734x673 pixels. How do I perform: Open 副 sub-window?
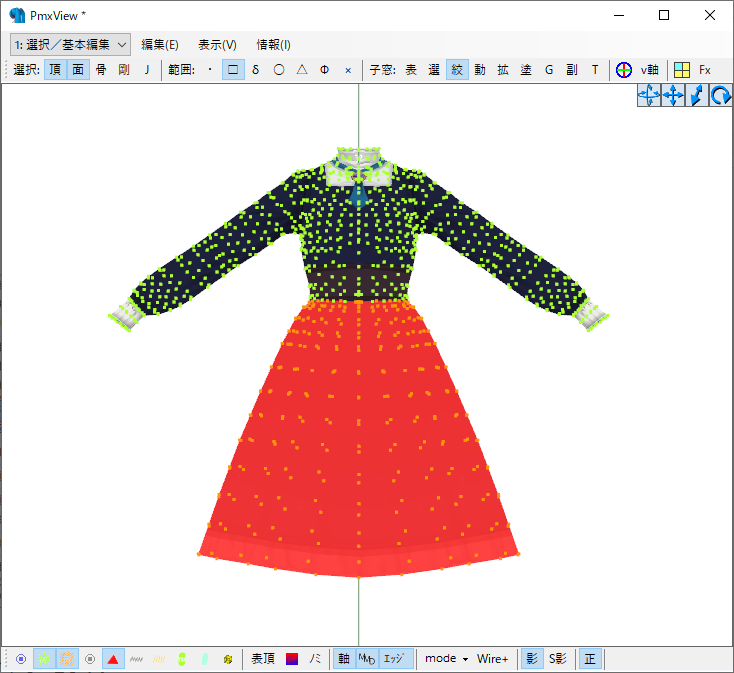(572, 70)
